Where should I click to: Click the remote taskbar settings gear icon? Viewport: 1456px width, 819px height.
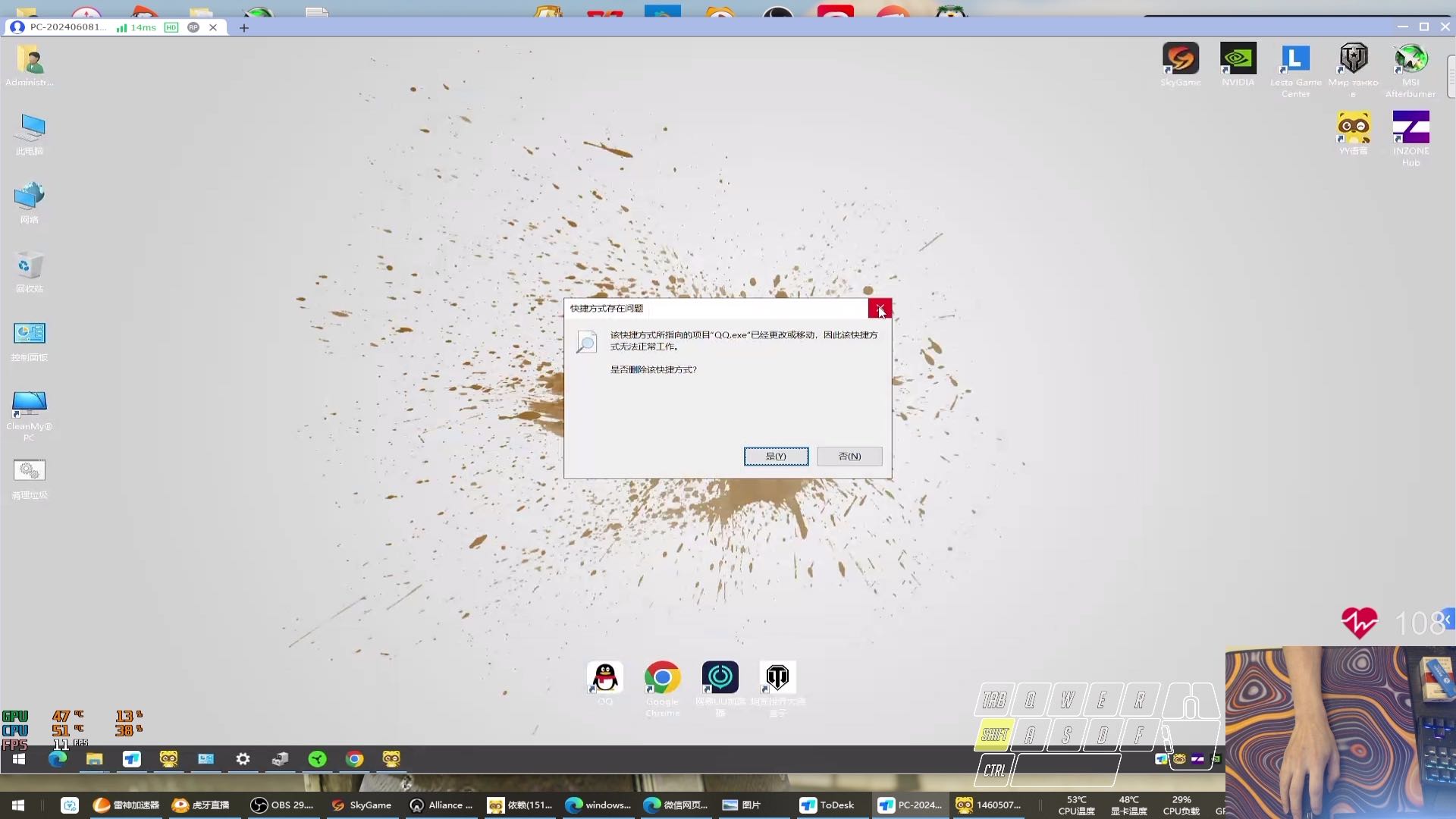(x=243, y=759)
